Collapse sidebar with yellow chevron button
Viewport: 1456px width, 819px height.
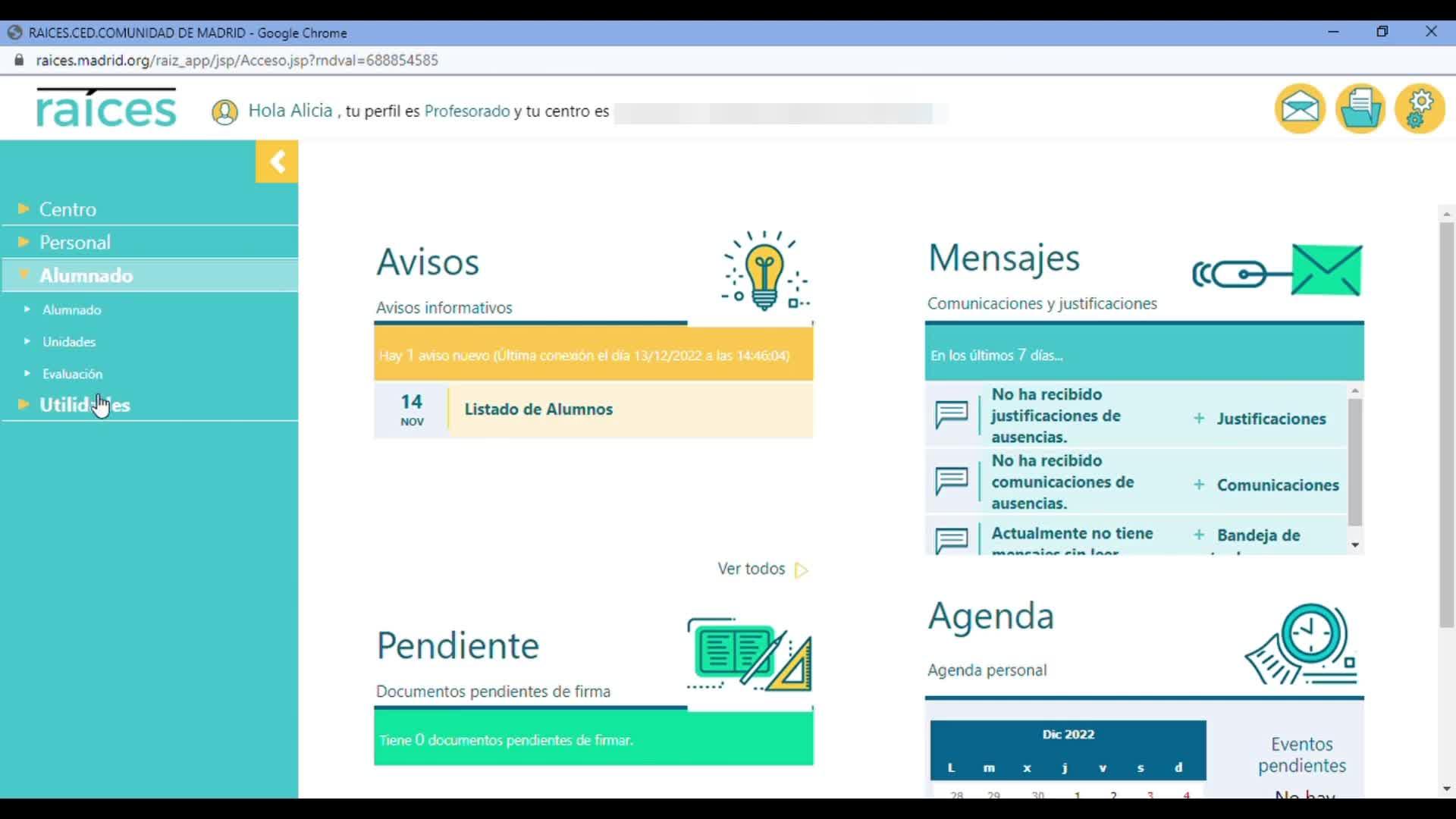[x=277, y=162]
